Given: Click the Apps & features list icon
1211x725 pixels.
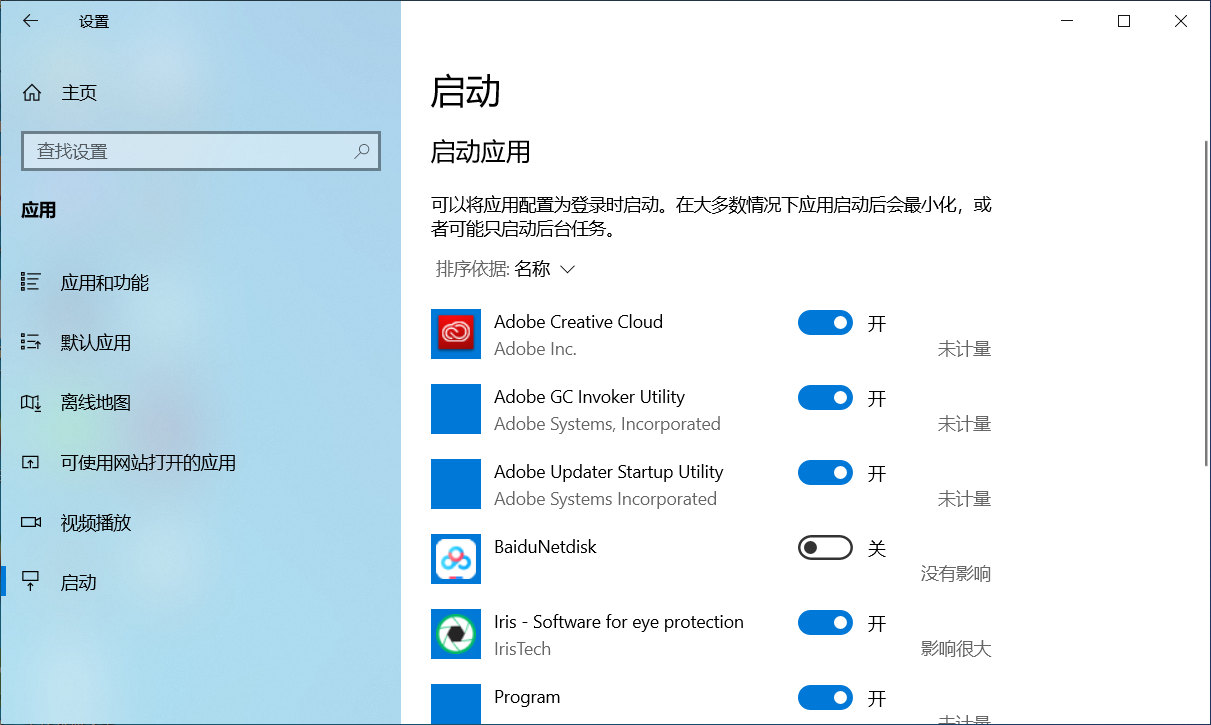Looking at the screenshot, I should [x=31, y=282].
